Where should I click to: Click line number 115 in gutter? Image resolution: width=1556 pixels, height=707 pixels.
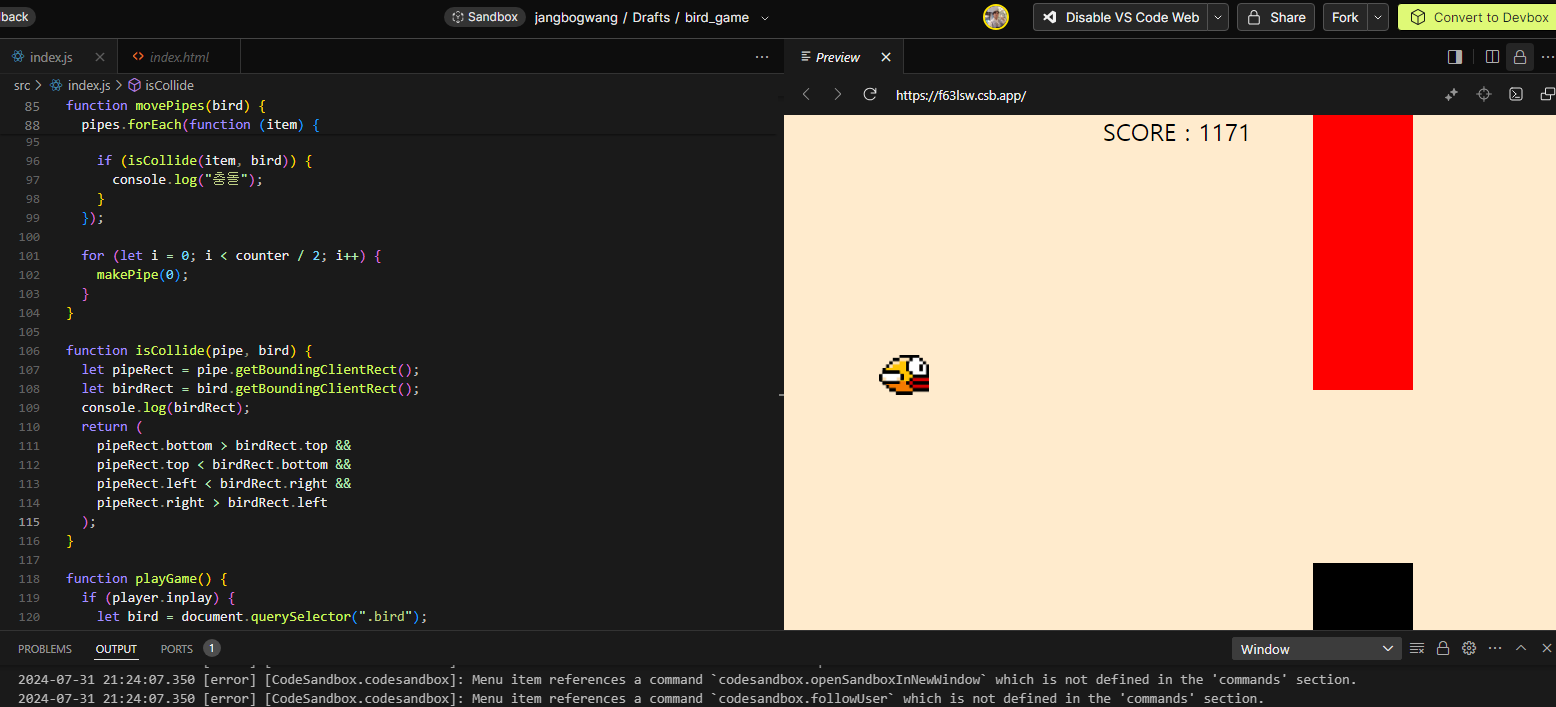(x=29, y=521)
